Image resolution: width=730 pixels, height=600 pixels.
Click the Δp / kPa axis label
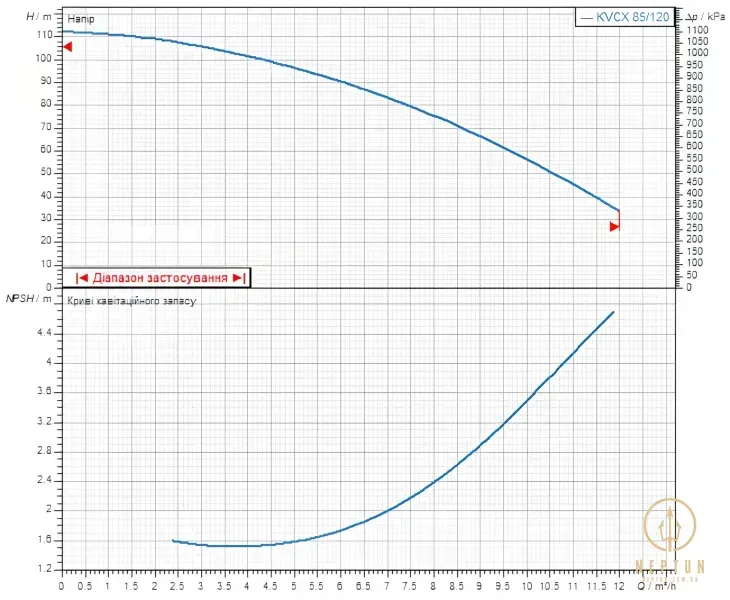point(705,17)
